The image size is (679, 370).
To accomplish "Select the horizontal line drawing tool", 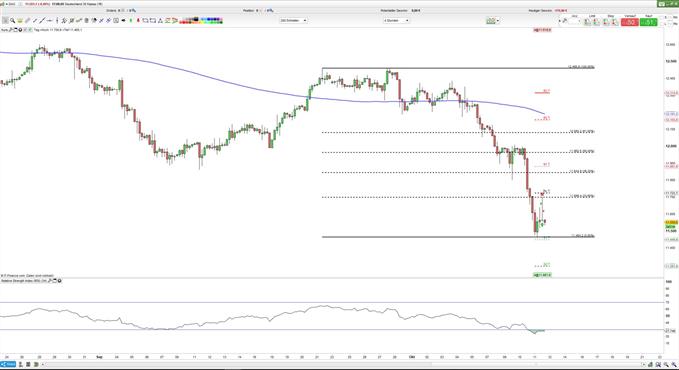I will [49, 20].
